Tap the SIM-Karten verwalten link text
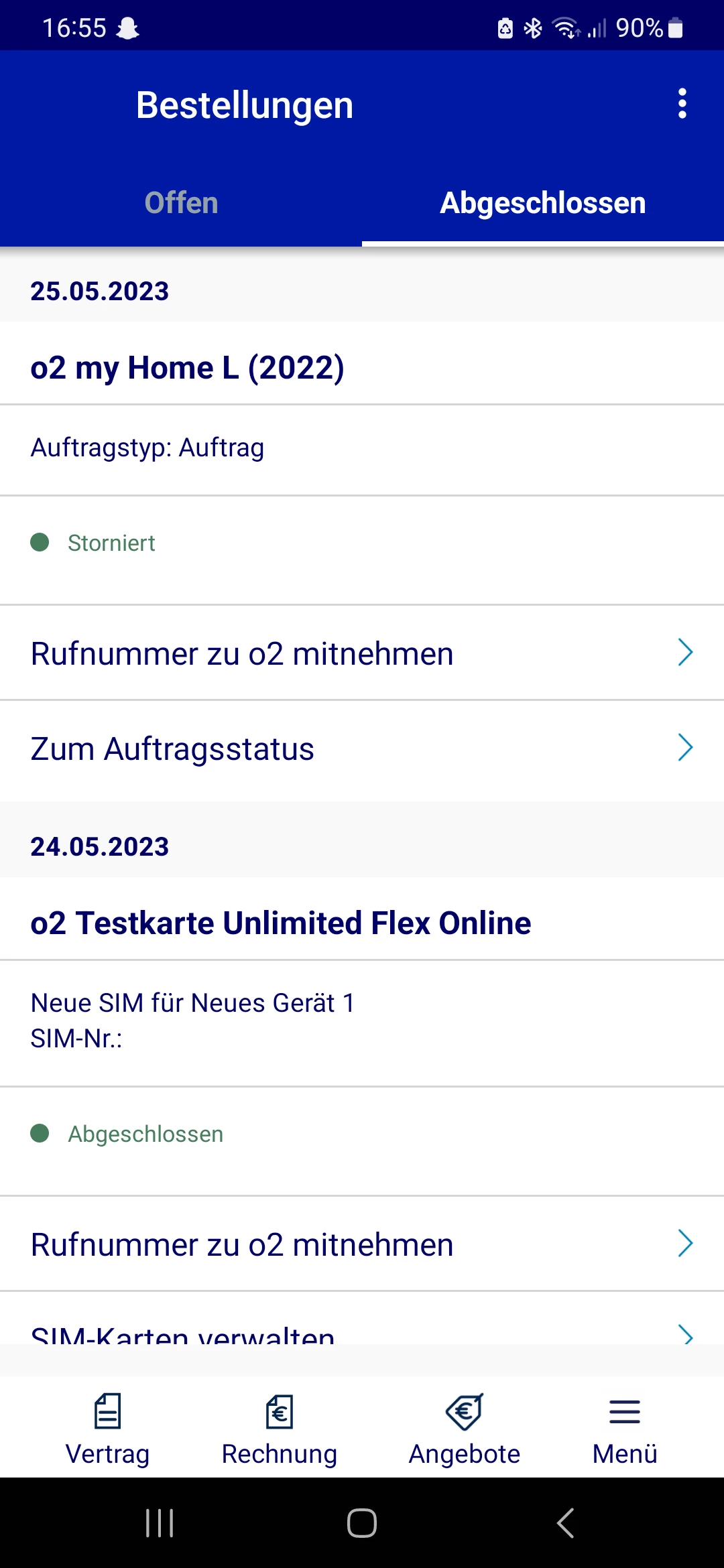The height and width of the screenshot is (1568, 724). [182, 1335]
